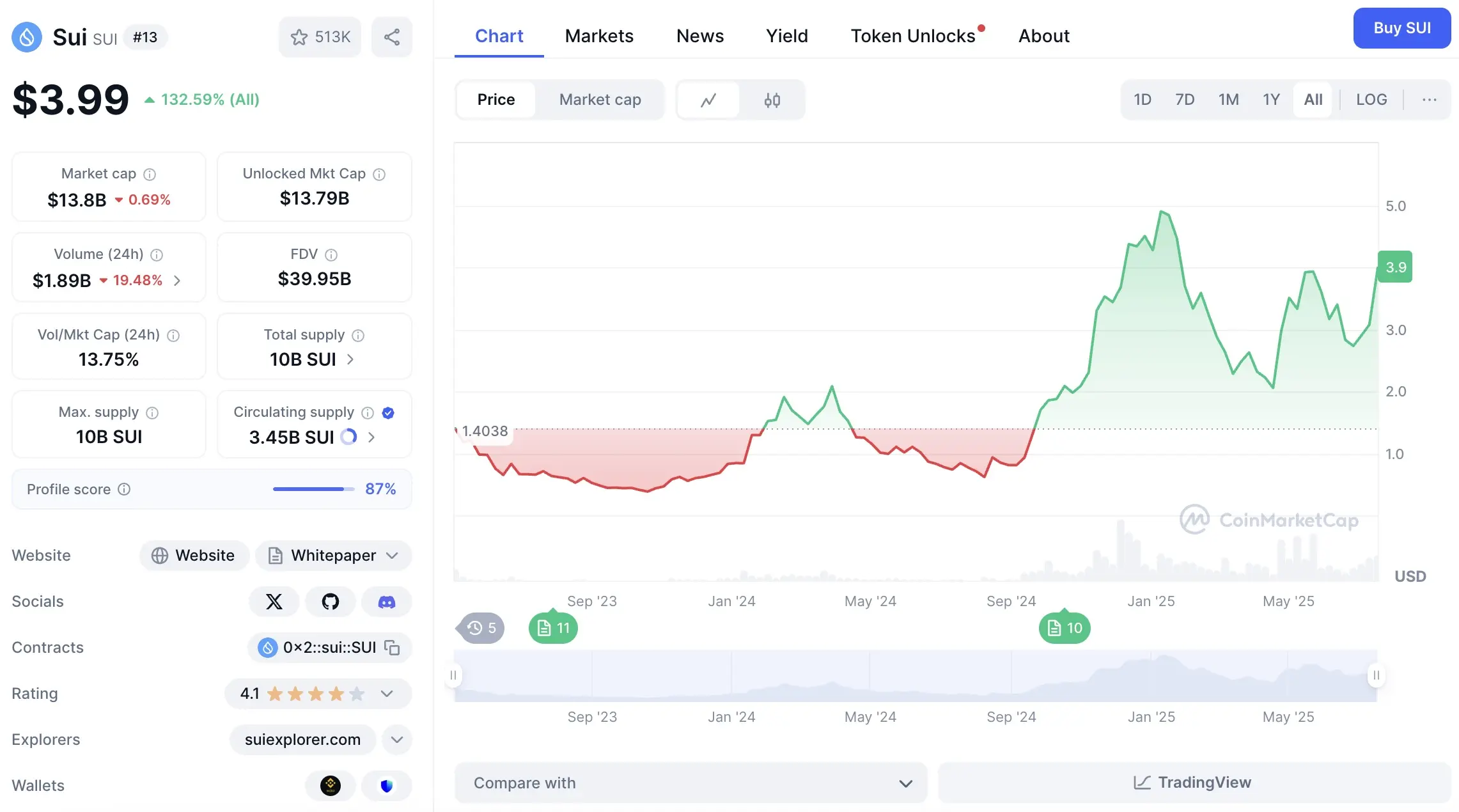This screenshot has height=812, width=1459.
Task: Show Total supply info icon
Action: pos(358,335)
